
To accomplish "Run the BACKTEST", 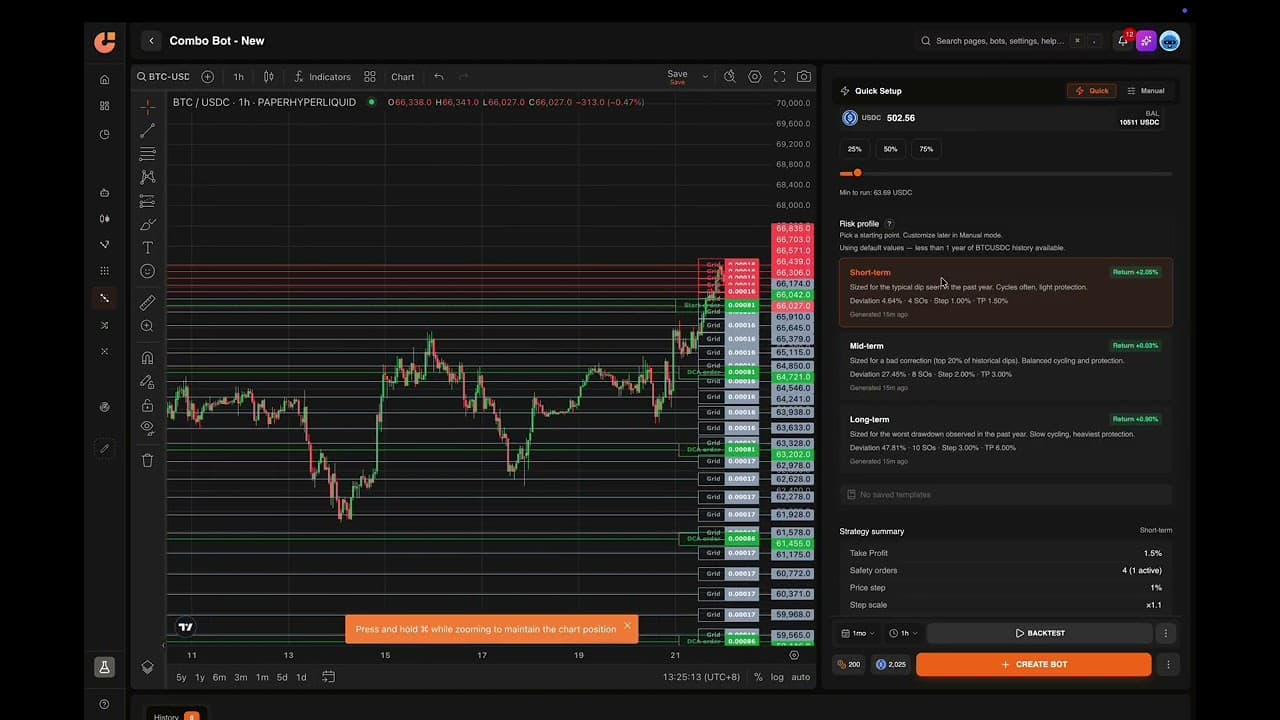I will [x=1040, y=633].
